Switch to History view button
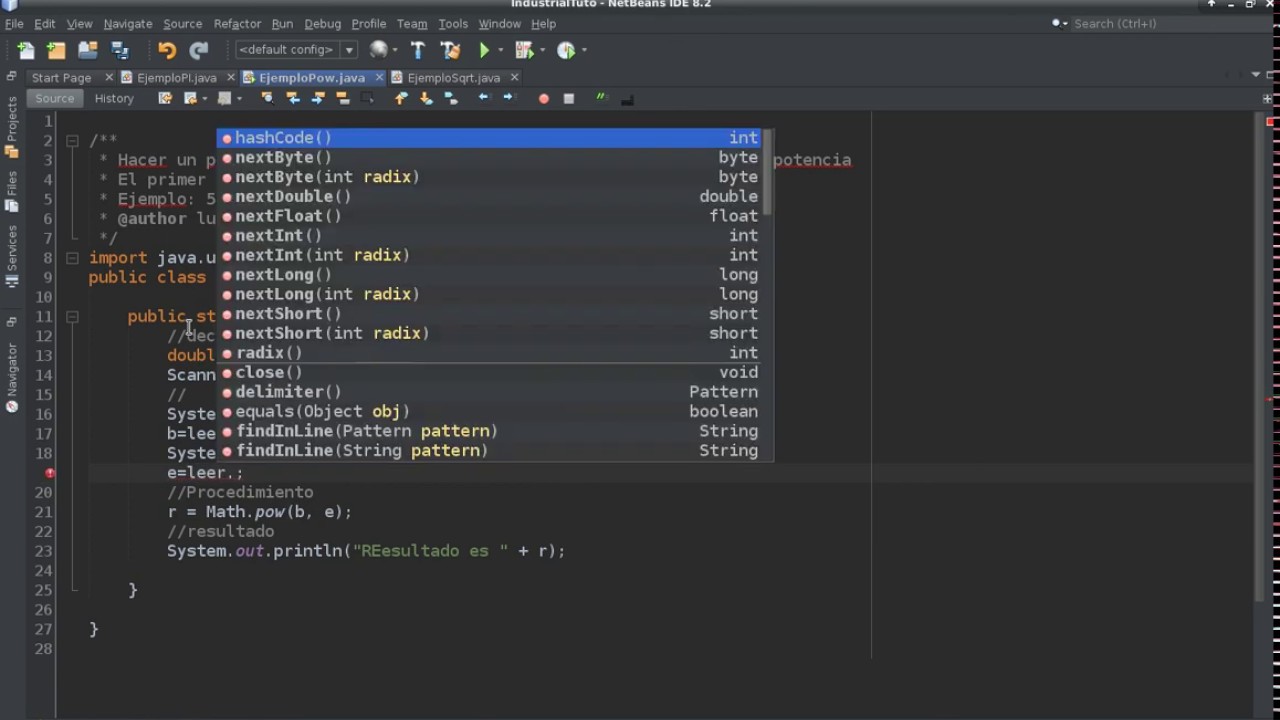 coord(114,98)
